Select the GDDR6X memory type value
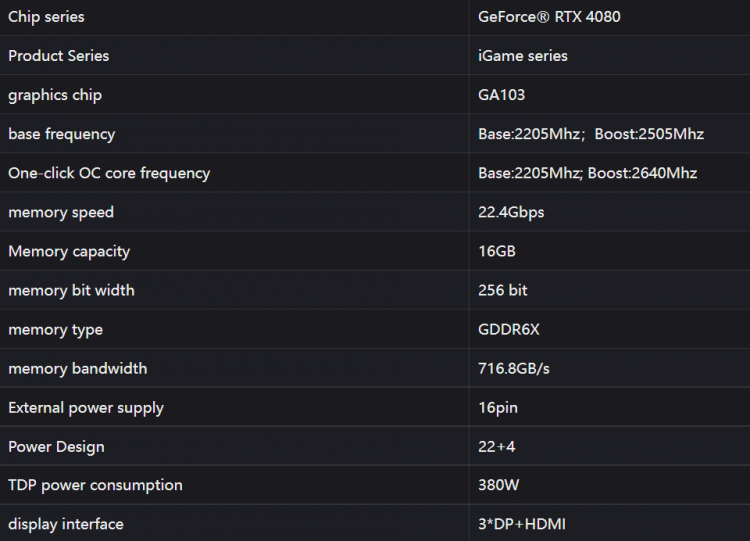This screenshot has width=750, height=541. (509, 329)
